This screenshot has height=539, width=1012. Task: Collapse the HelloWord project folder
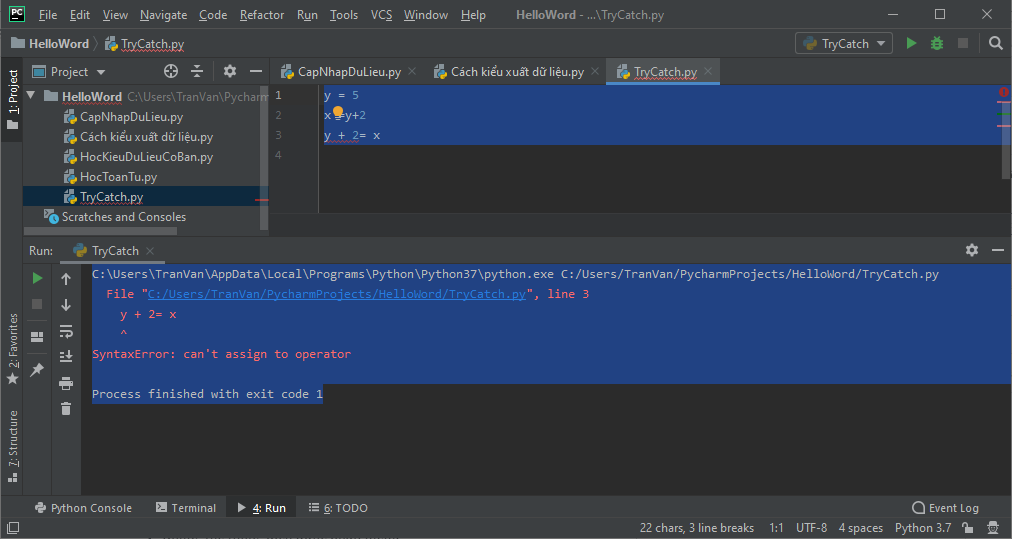(x=31, y=97)
